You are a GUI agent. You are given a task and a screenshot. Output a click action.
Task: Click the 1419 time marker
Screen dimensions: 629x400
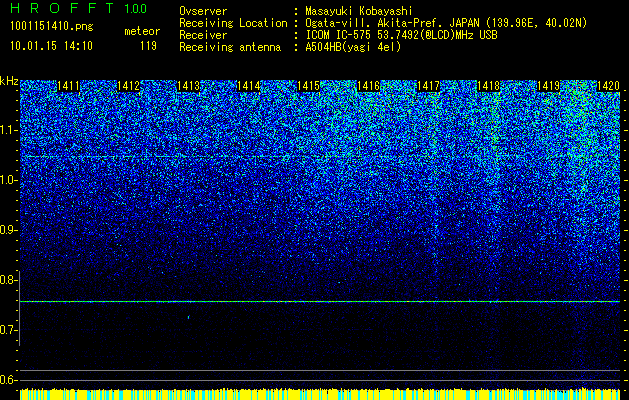pos(548,86)
